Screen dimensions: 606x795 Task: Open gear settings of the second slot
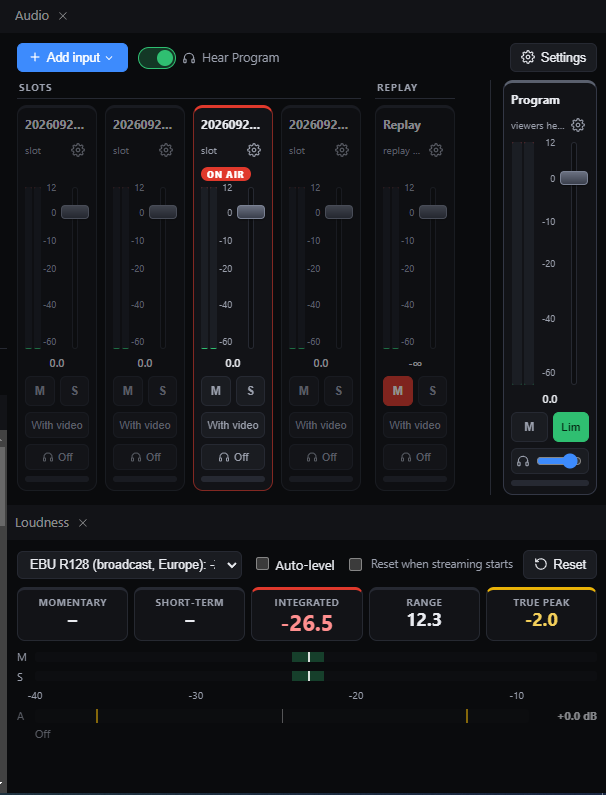(166, 150)
